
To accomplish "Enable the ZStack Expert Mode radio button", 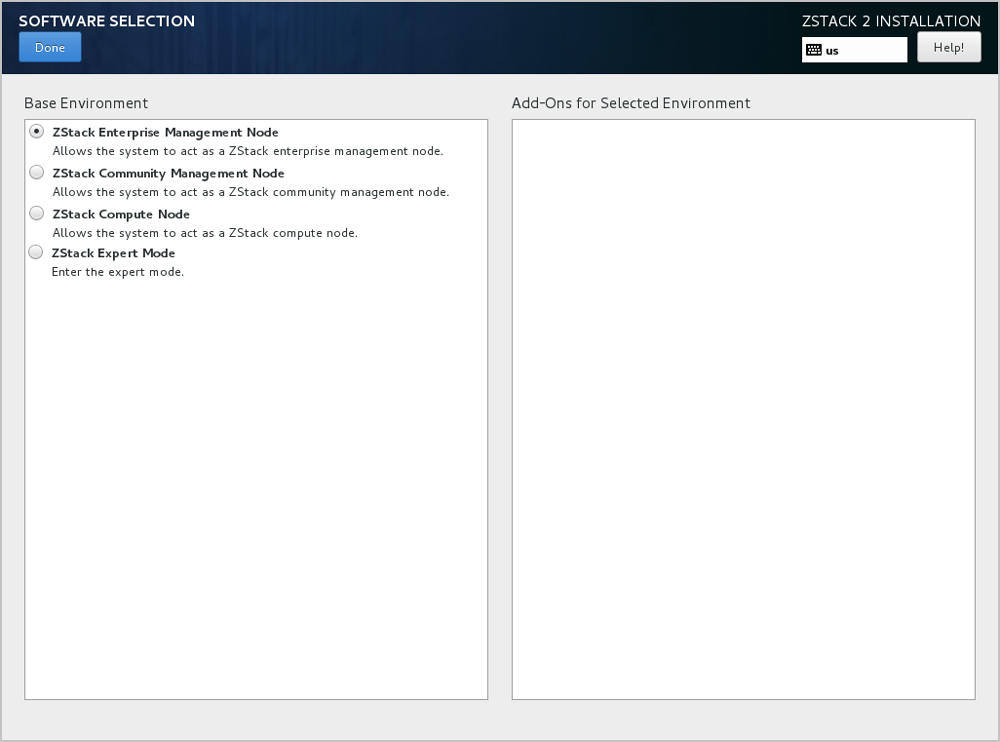I will 37,252.
